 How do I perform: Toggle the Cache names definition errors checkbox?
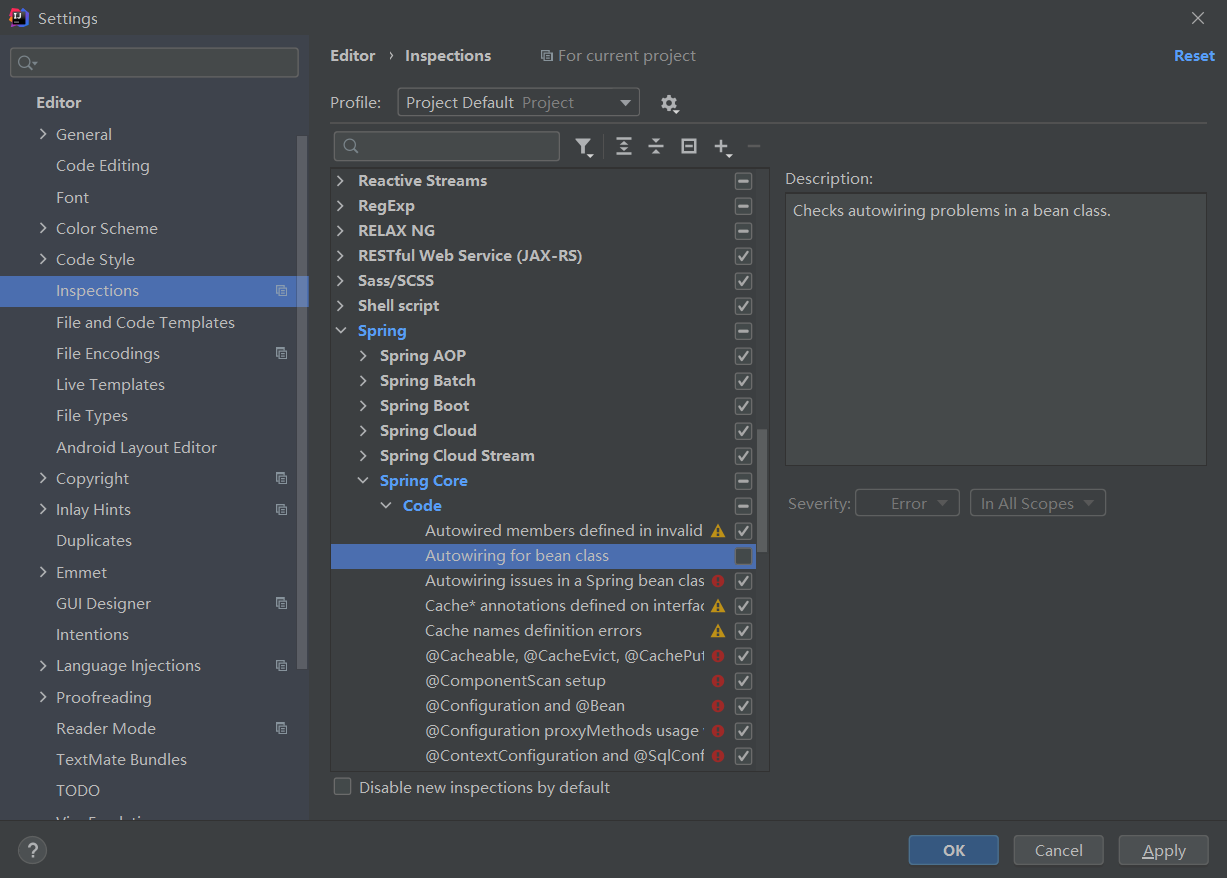tap(743, 631)
